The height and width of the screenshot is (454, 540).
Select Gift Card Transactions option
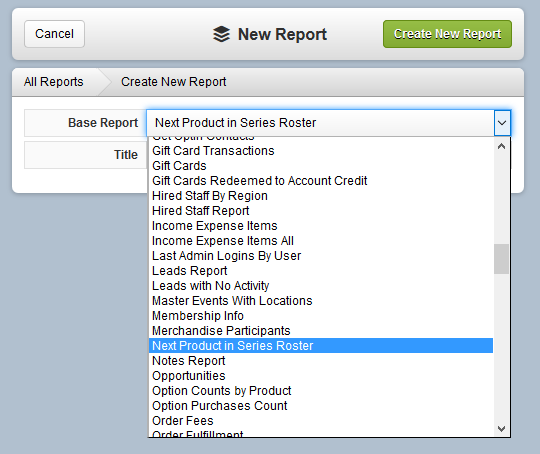click(x=321, y=151)
